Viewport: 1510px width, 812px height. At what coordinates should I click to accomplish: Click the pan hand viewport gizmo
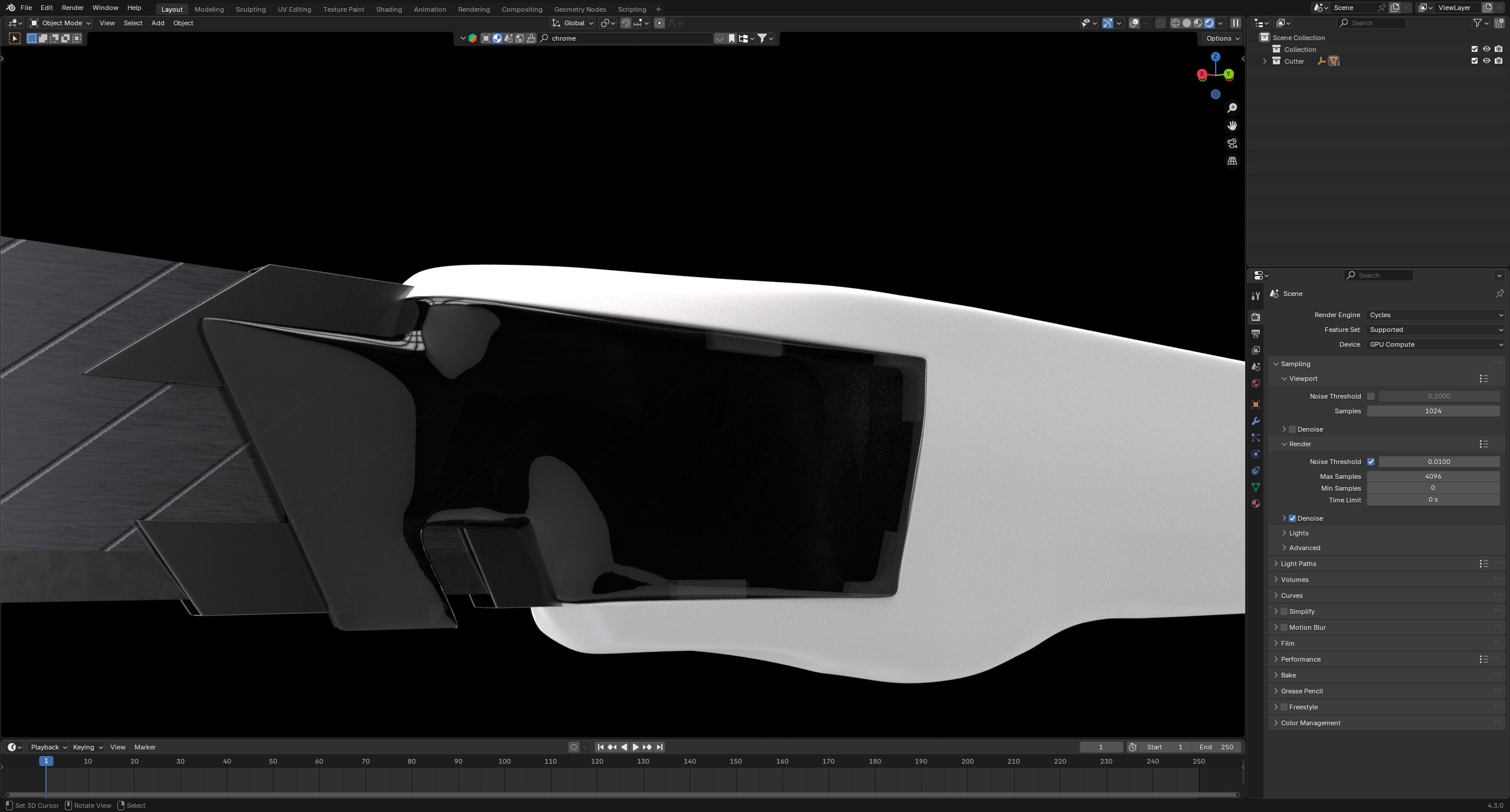pos(1232,126)
